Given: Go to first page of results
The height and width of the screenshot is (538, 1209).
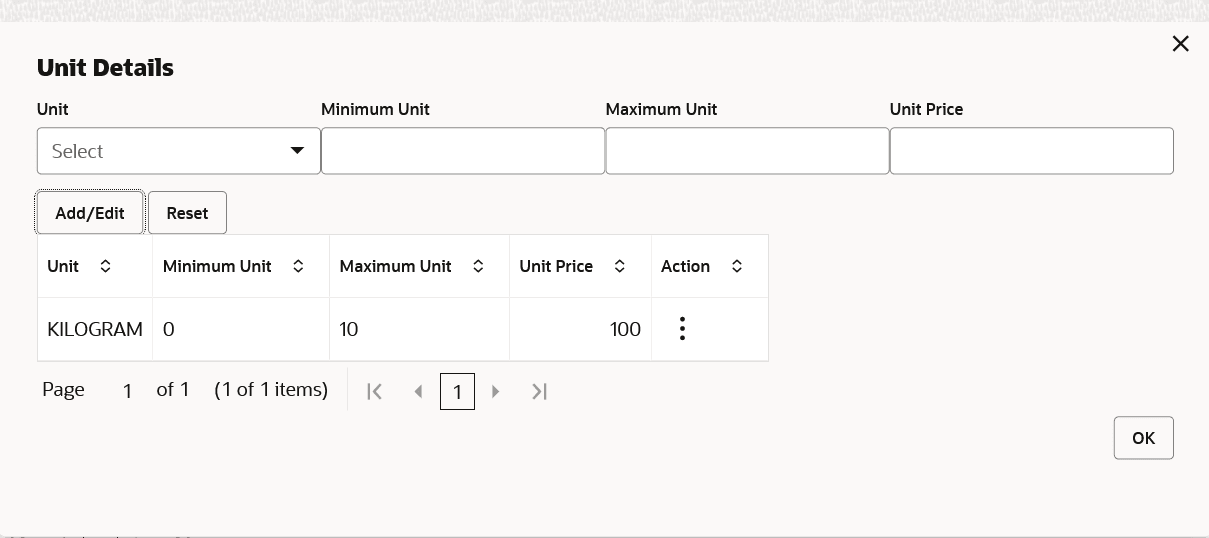Looking at the screenshot, I should tap(375, 392).
